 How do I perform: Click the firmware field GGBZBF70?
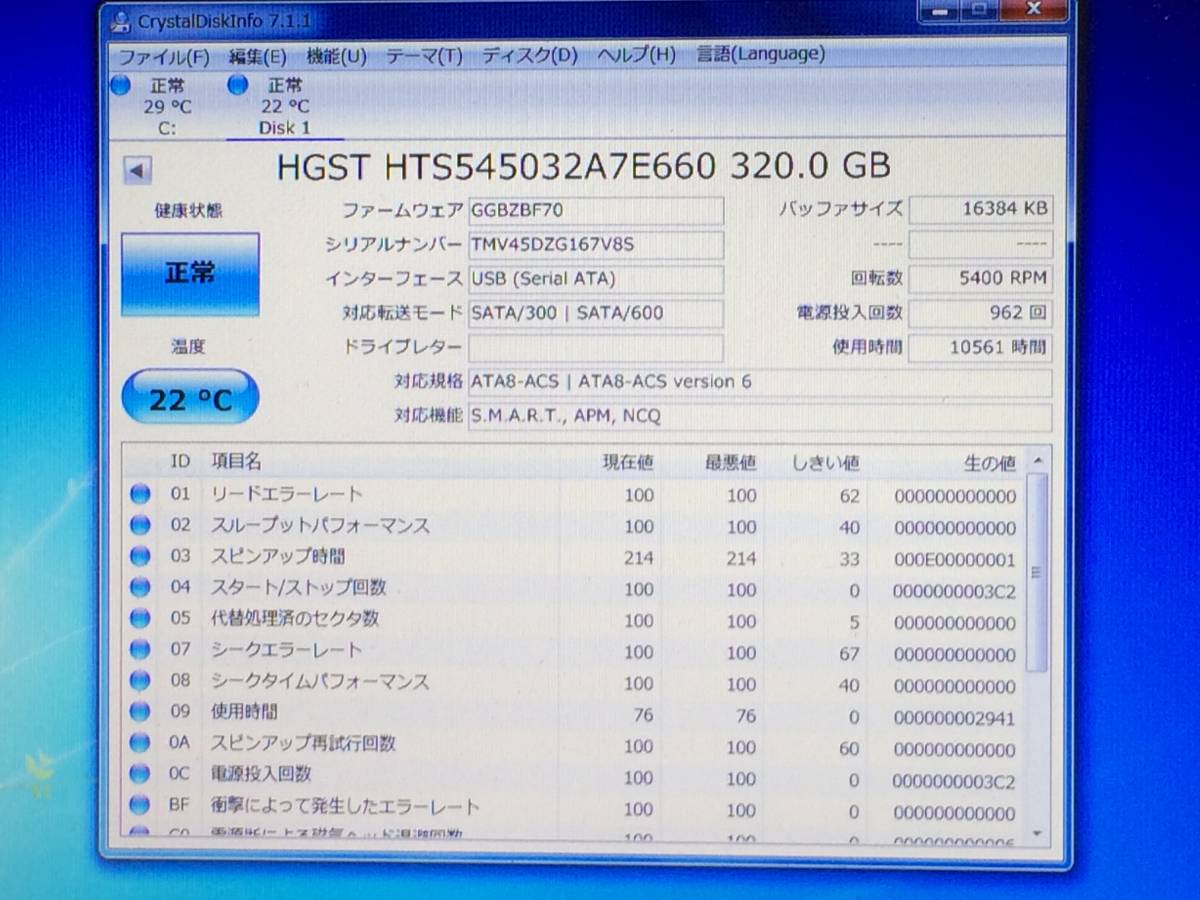tap(596, 211)
